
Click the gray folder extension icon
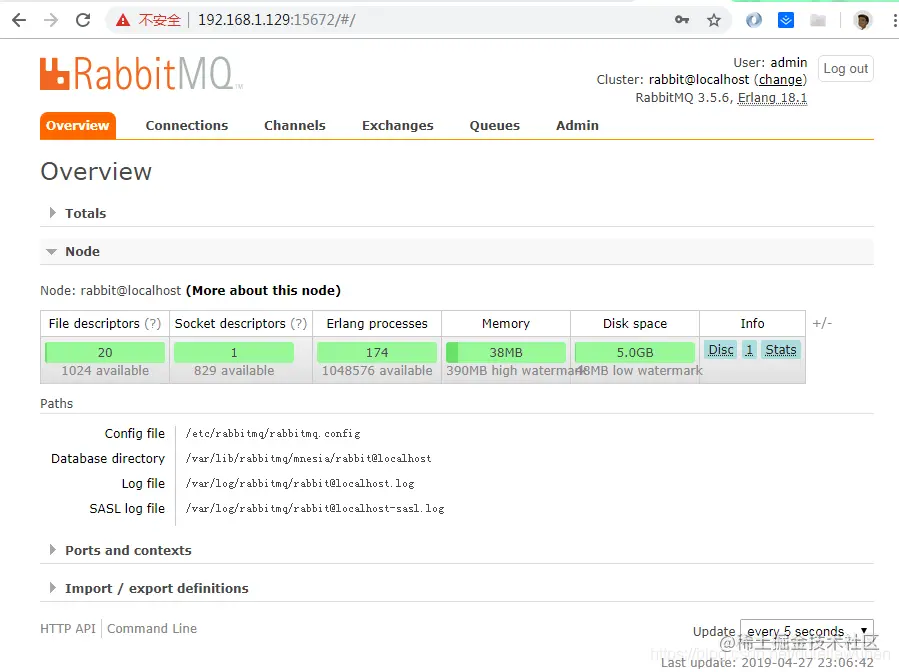click(x=818, y=21)
